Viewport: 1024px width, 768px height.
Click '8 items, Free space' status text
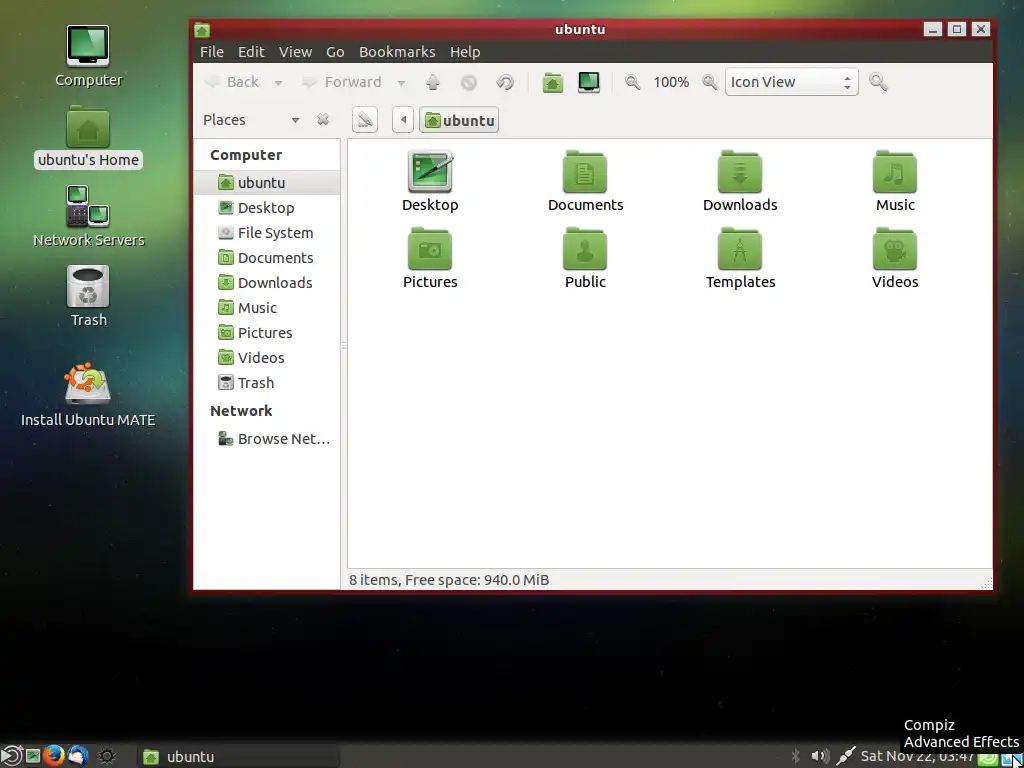(x=449, y=580)
